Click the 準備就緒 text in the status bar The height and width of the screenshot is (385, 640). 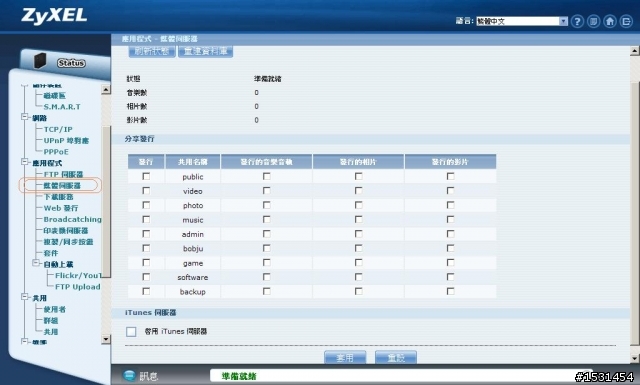[x=239, y=376]
